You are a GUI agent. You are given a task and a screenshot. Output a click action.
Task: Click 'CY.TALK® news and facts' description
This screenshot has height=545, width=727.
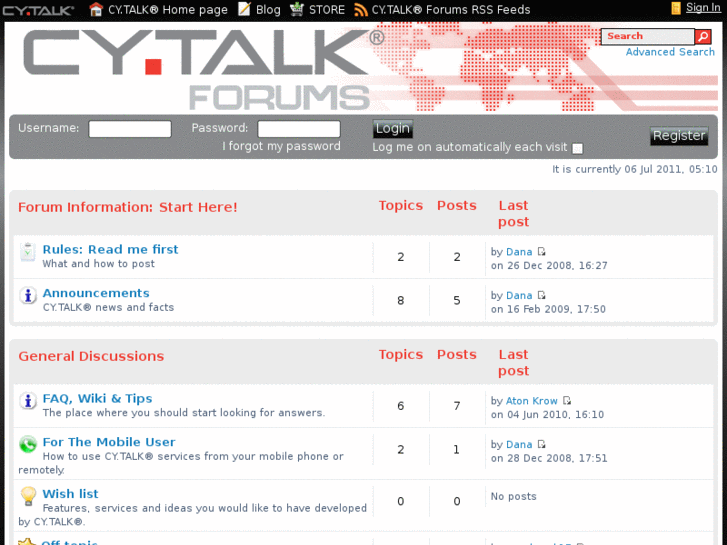click(x=108, y=308)
